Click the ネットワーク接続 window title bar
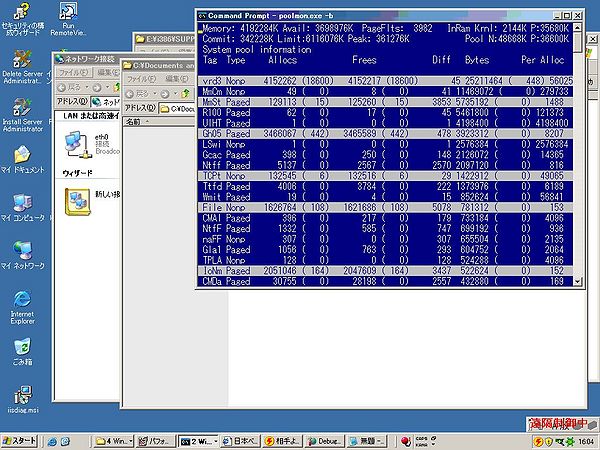This screenshot has height=450, width=600. [x=87, y=59]
